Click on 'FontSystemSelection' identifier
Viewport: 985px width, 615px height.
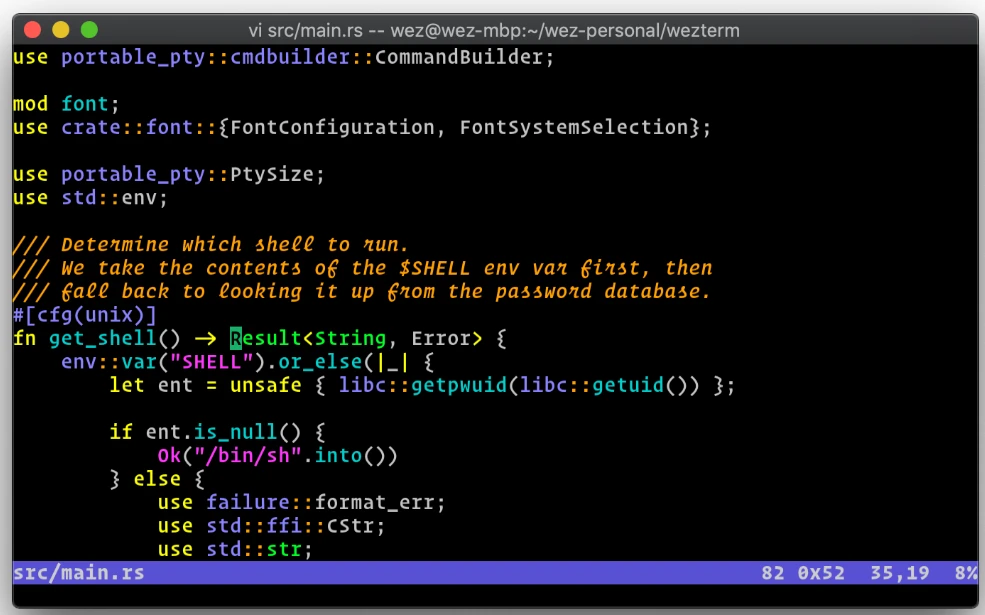(574, 128)
